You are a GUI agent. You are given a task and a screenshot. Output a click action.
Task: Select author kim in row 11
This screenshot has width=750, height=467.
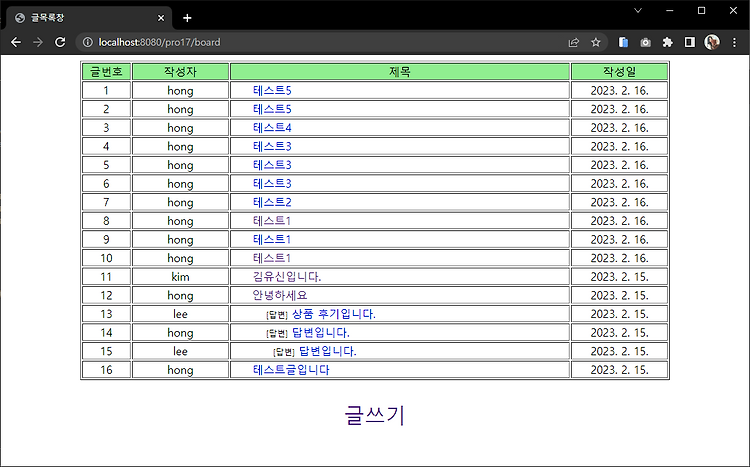coord(180,277)
